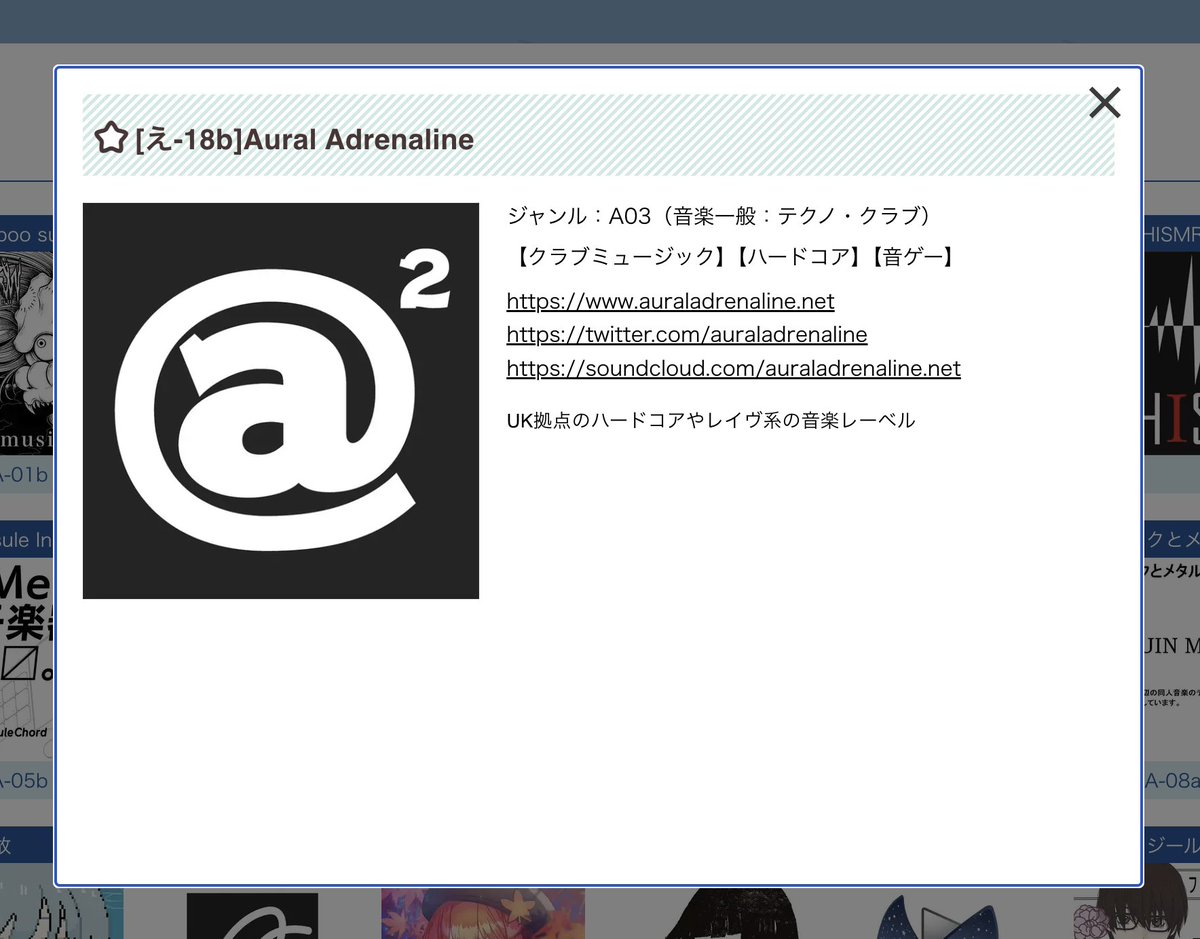Click the Aural Adrenaline @² logo image

pyautogui.click(x=281, y=401)
